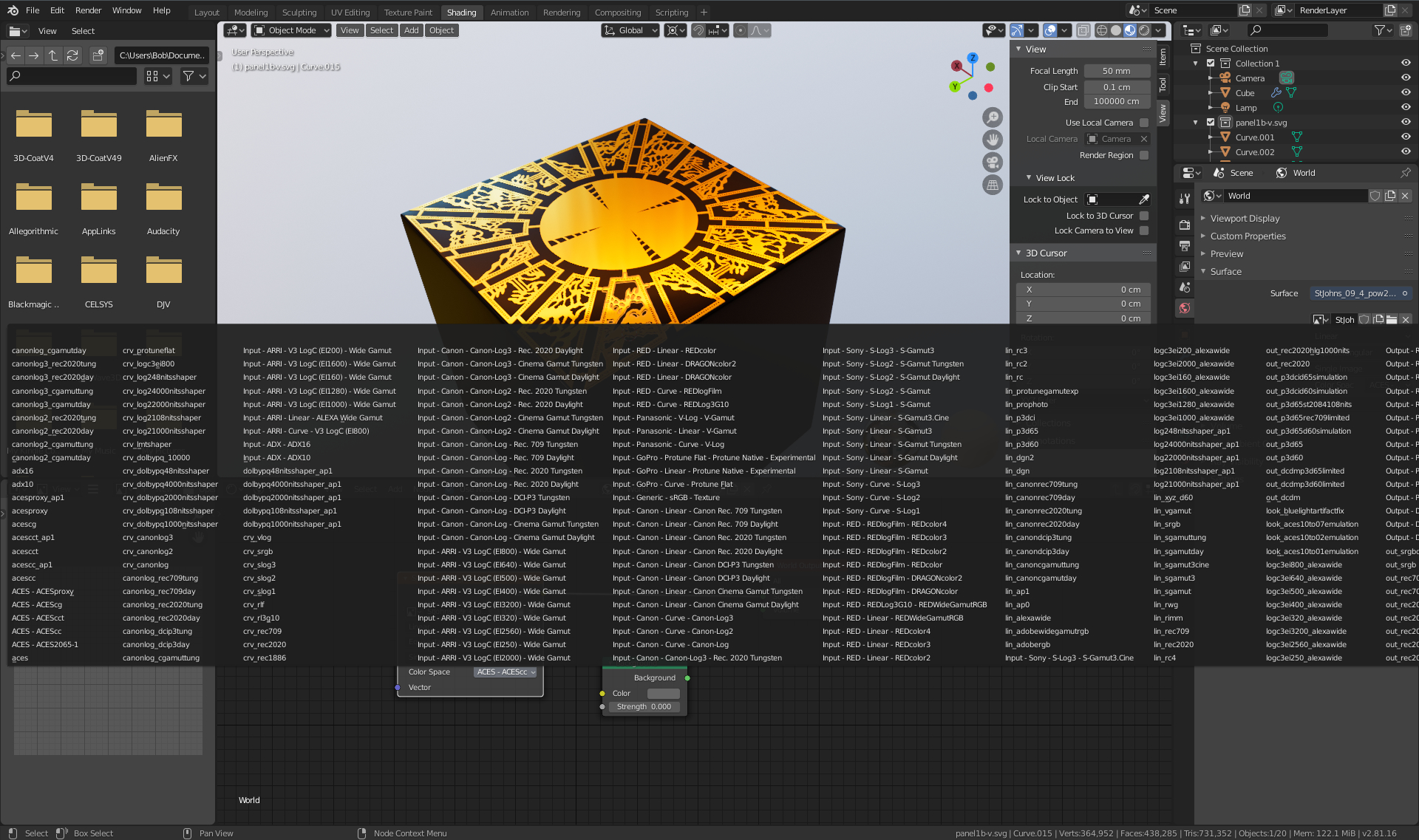Go to parent directory arrow

pyautogui.click(x=53, y=55)
